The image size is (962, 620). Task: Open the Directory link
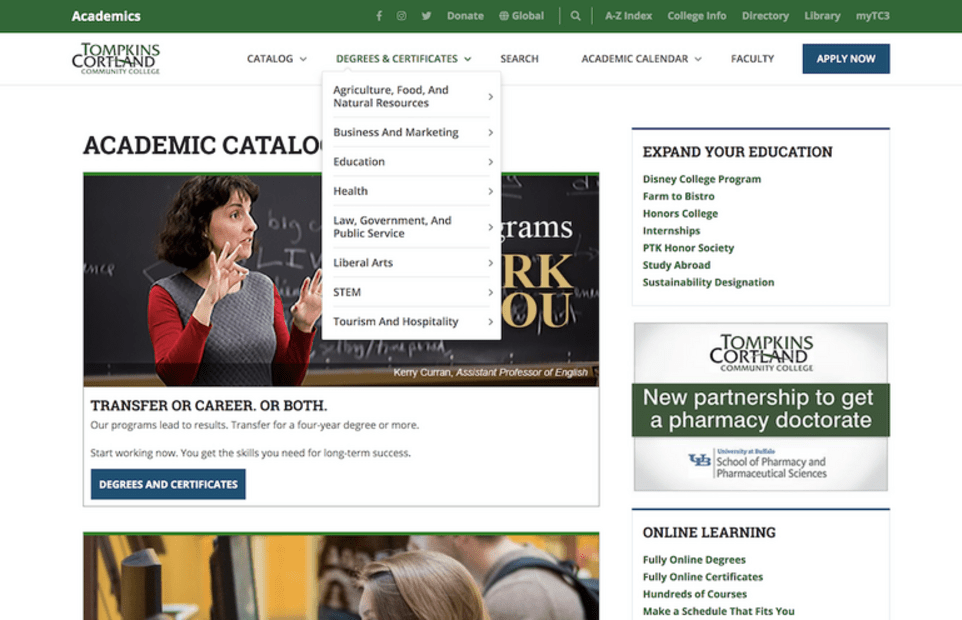pos(765,16)
